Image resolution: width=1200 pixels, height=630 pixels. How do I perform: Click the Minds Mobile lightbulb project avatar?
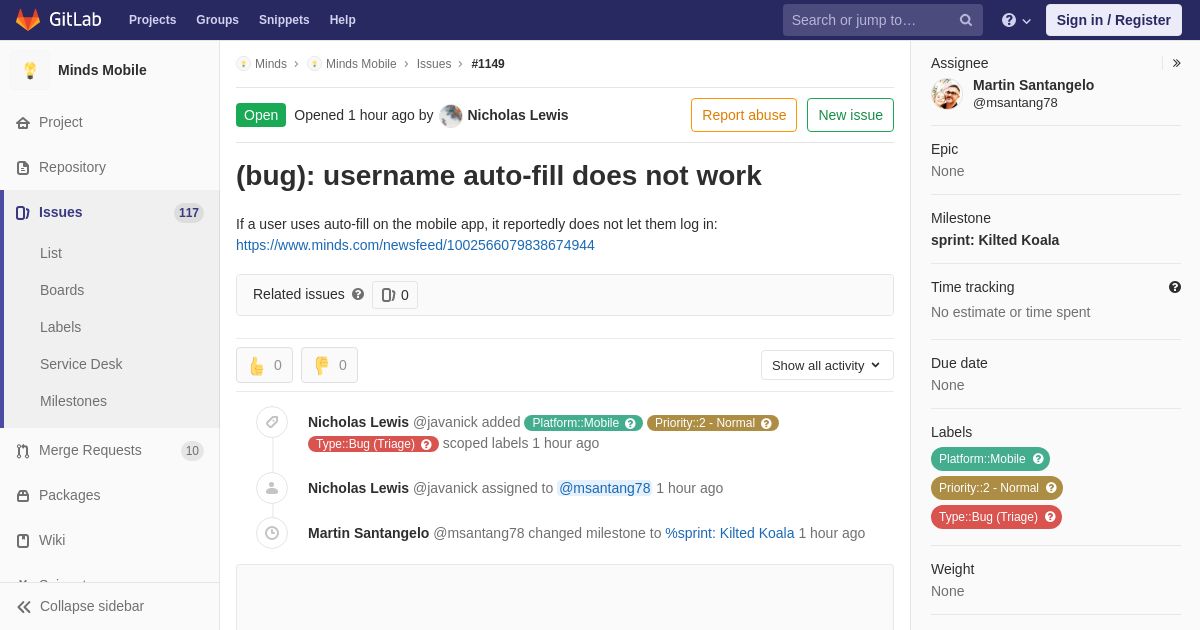(30, 70)
